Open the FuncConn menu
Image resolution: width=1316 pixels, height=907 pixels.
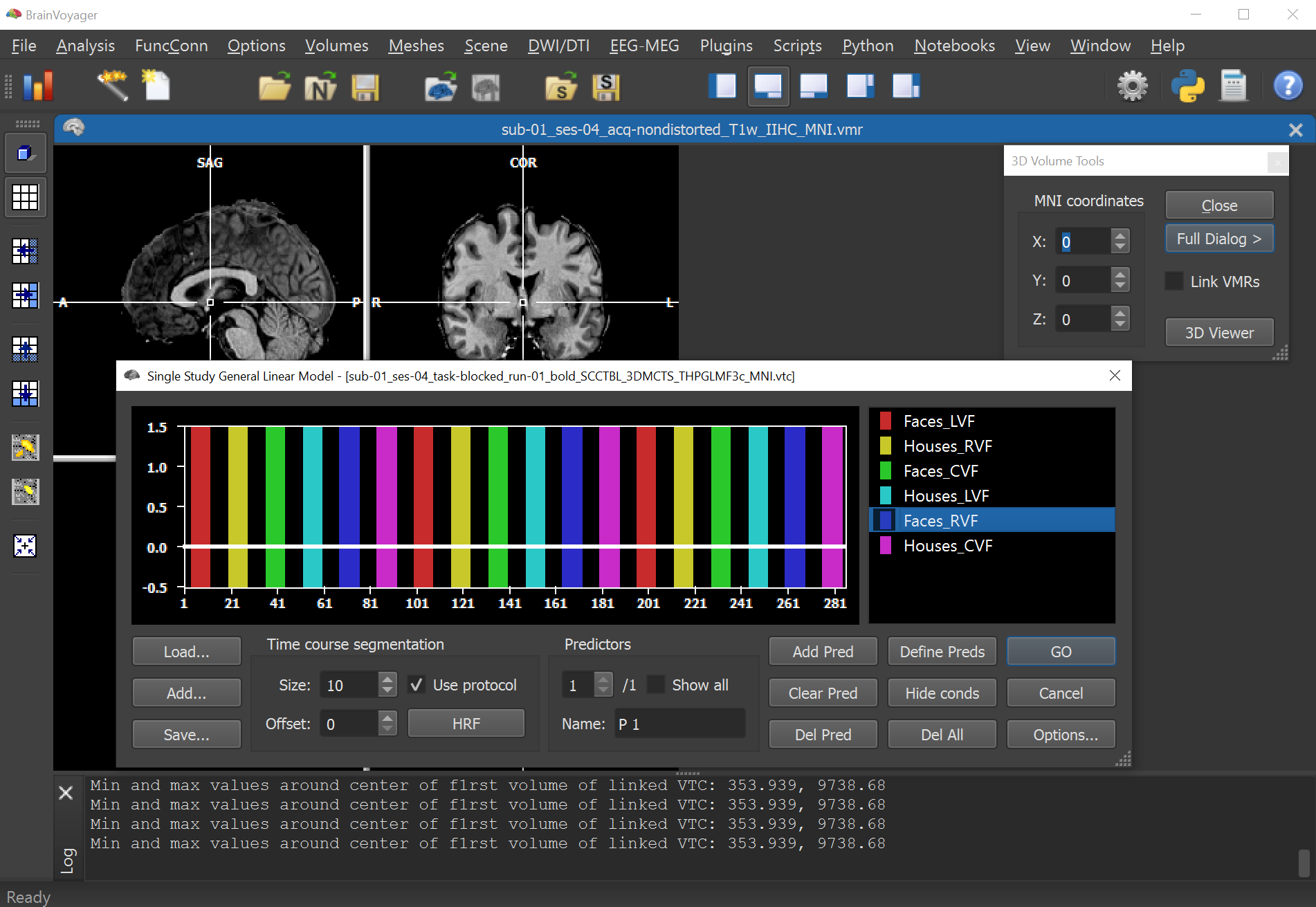tap(171, 46)
